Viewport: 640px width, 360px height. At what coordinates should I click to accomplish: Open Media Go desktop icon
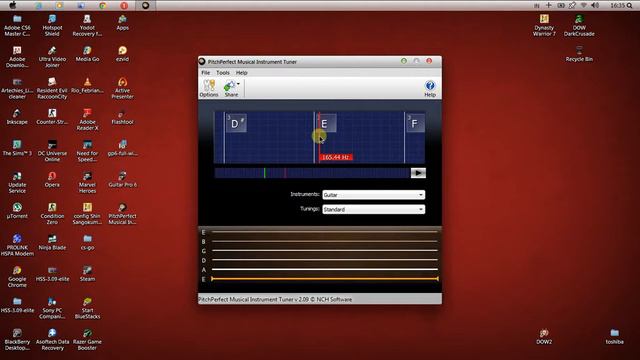(87, 54)
